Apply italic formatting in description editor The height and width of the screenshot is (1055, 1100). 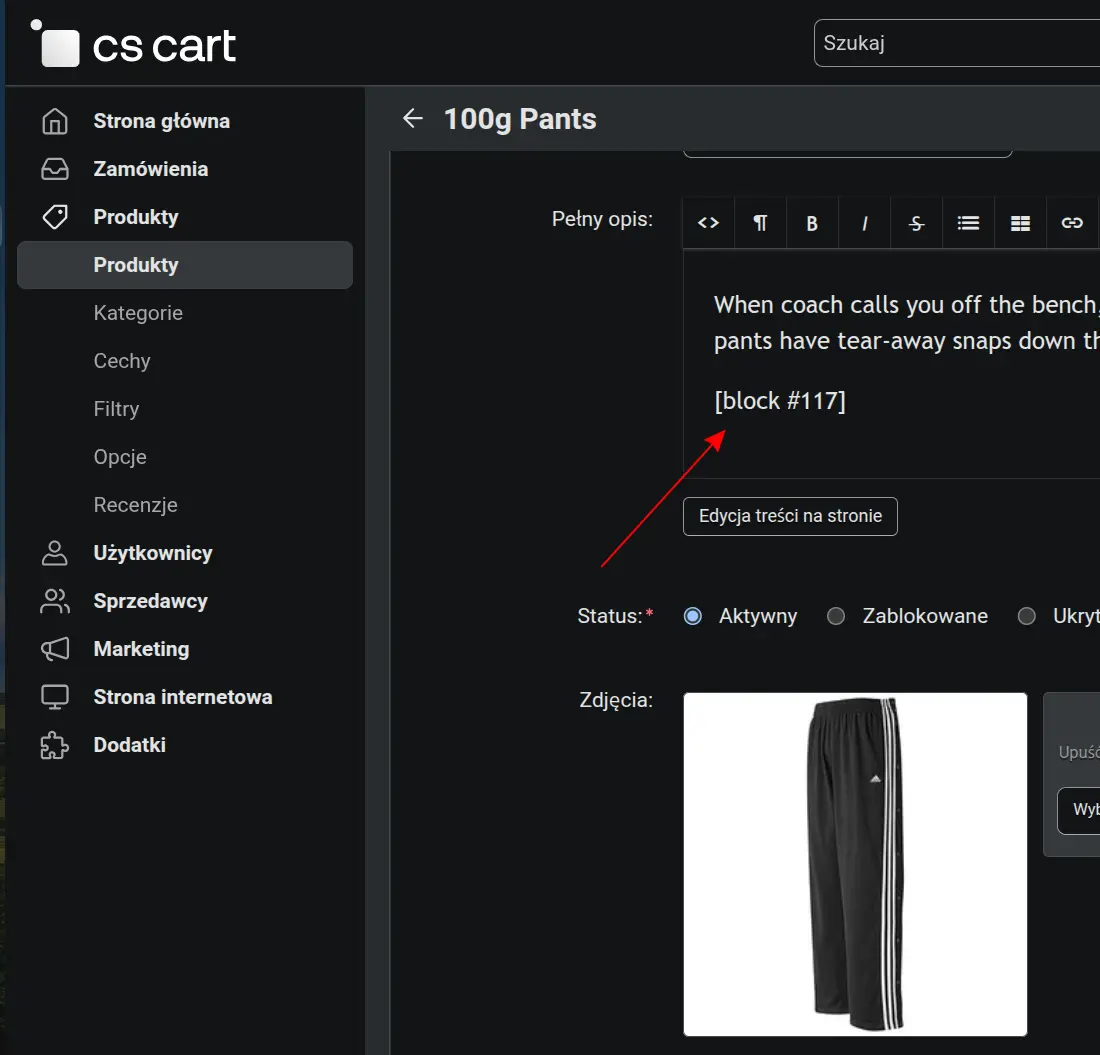tap(864, 223)
